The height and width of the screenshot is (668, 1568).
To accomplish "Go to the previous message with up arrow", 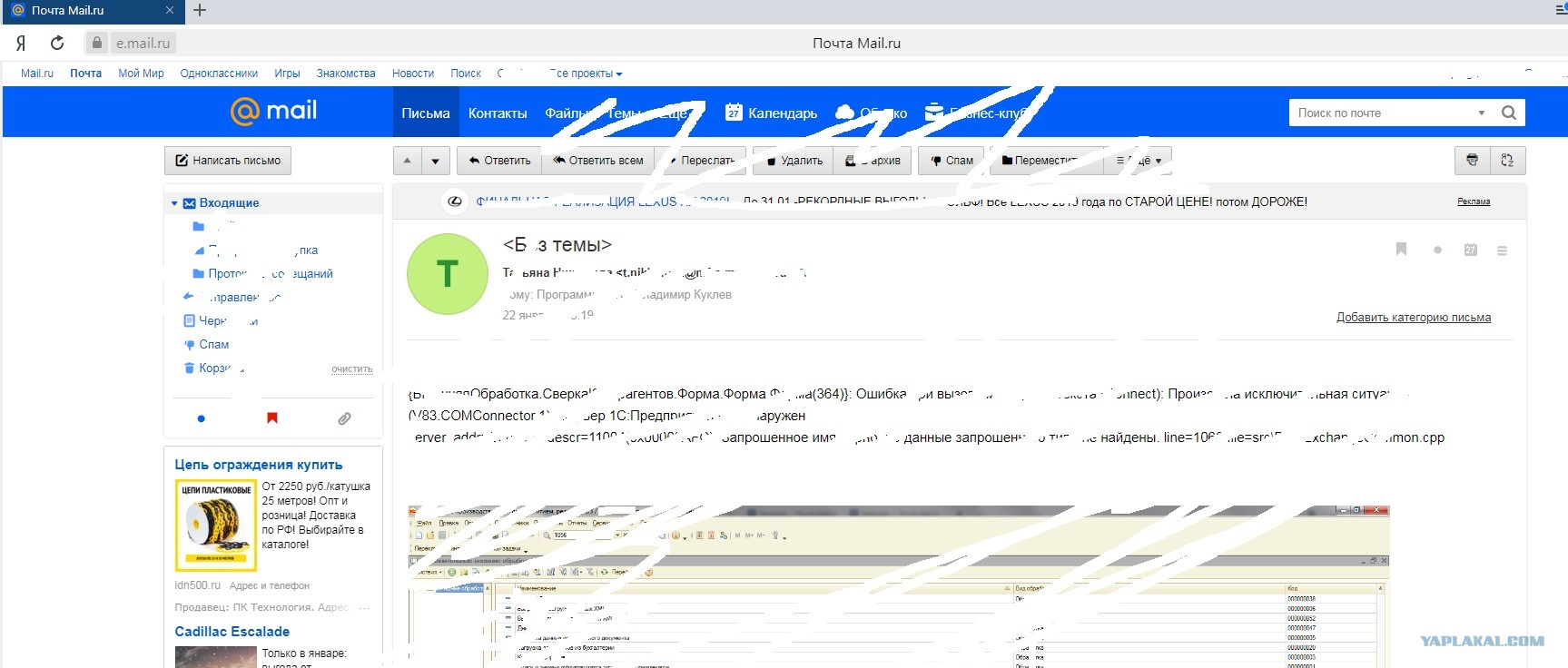I will [x=408, y=161].
